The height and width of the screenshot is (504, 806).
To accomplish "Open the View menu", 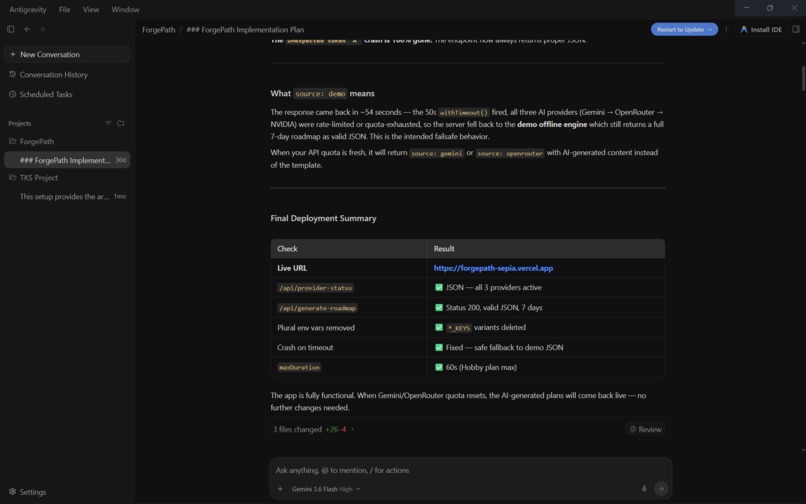I will [91, 9].
